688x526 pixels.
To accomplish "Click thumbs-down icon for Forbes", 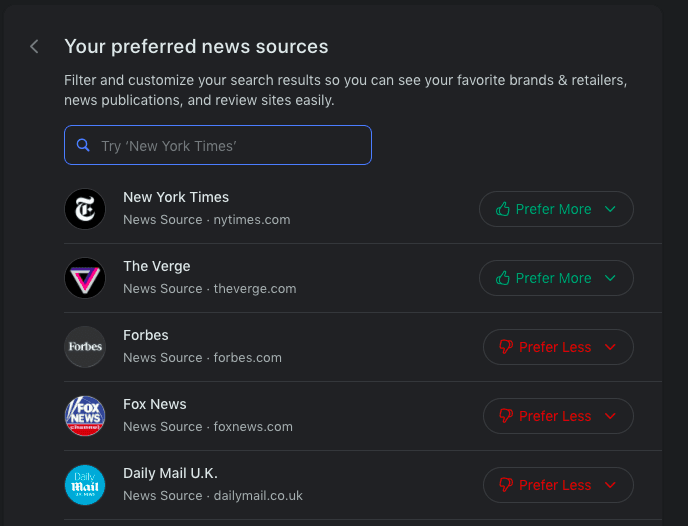I will coord(506,347).
